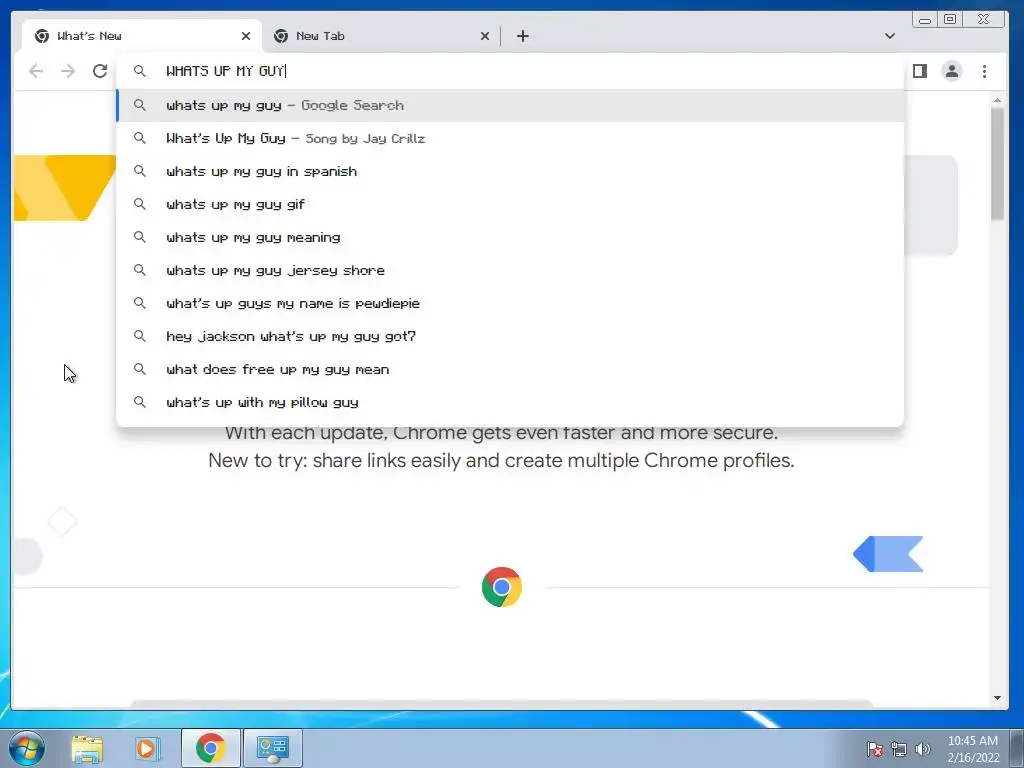1024x768 pixels.
Task: Choose 'what does free up my guy mean'
Action: pyautogui.click(x=510, y=369)
